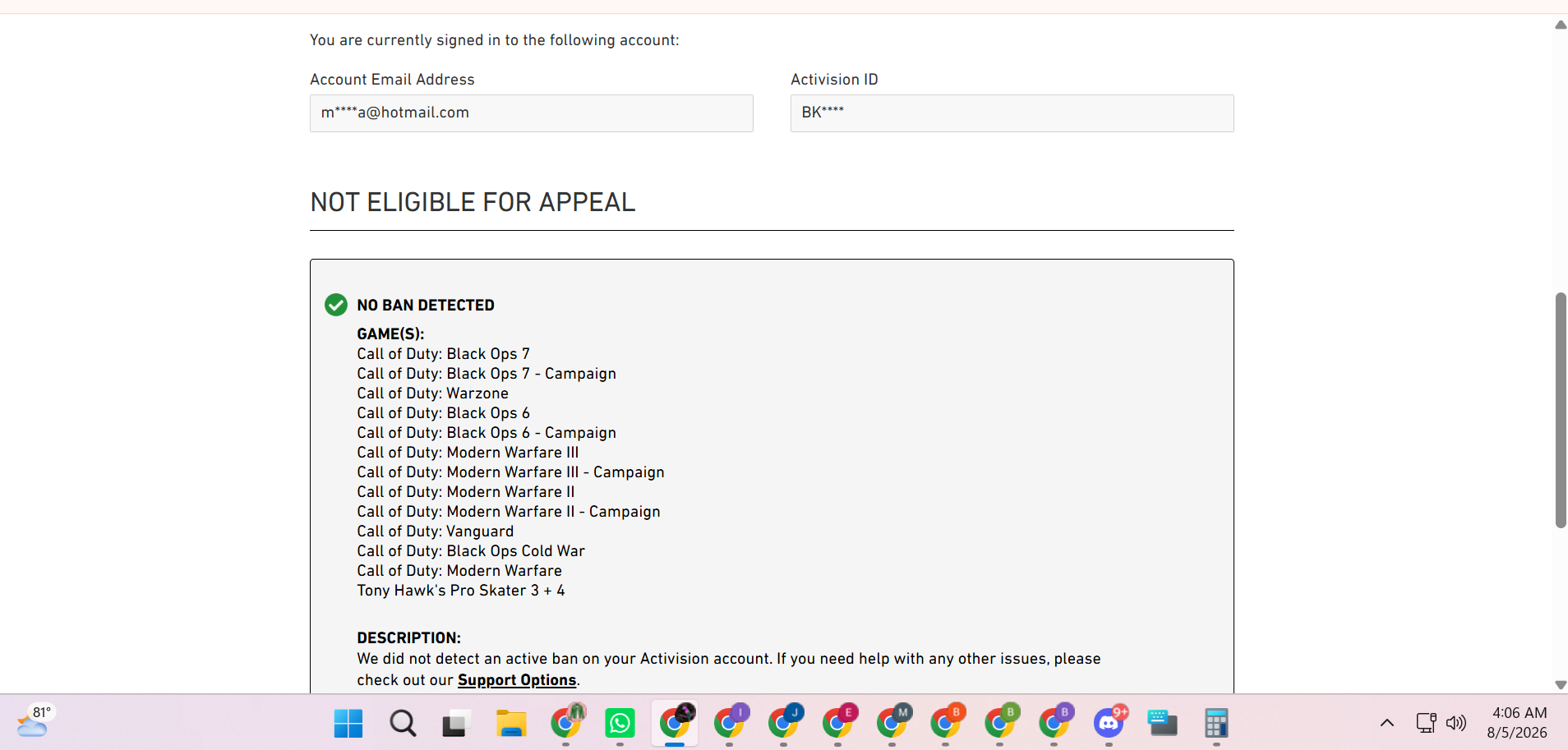Open the Chrome profile marked E

(837, 724)
